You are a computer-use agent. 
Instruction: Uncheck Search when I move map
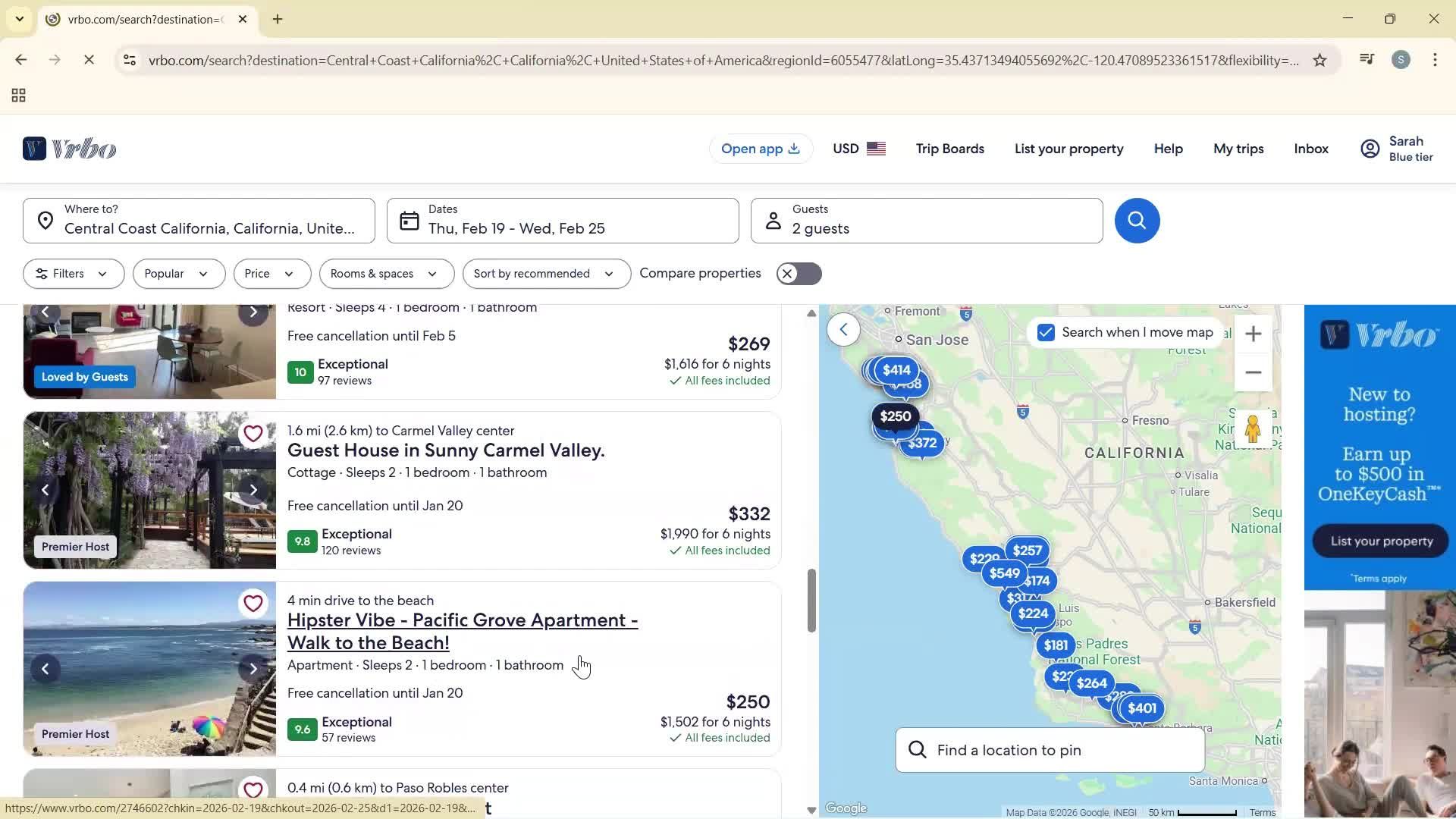[1046, 332]
